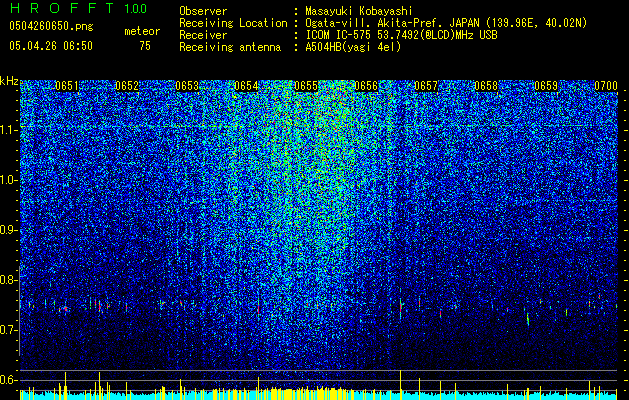Click the 0651 time marker
The image size is (629, 400).
pyautogui.click(x=67, y=86)
